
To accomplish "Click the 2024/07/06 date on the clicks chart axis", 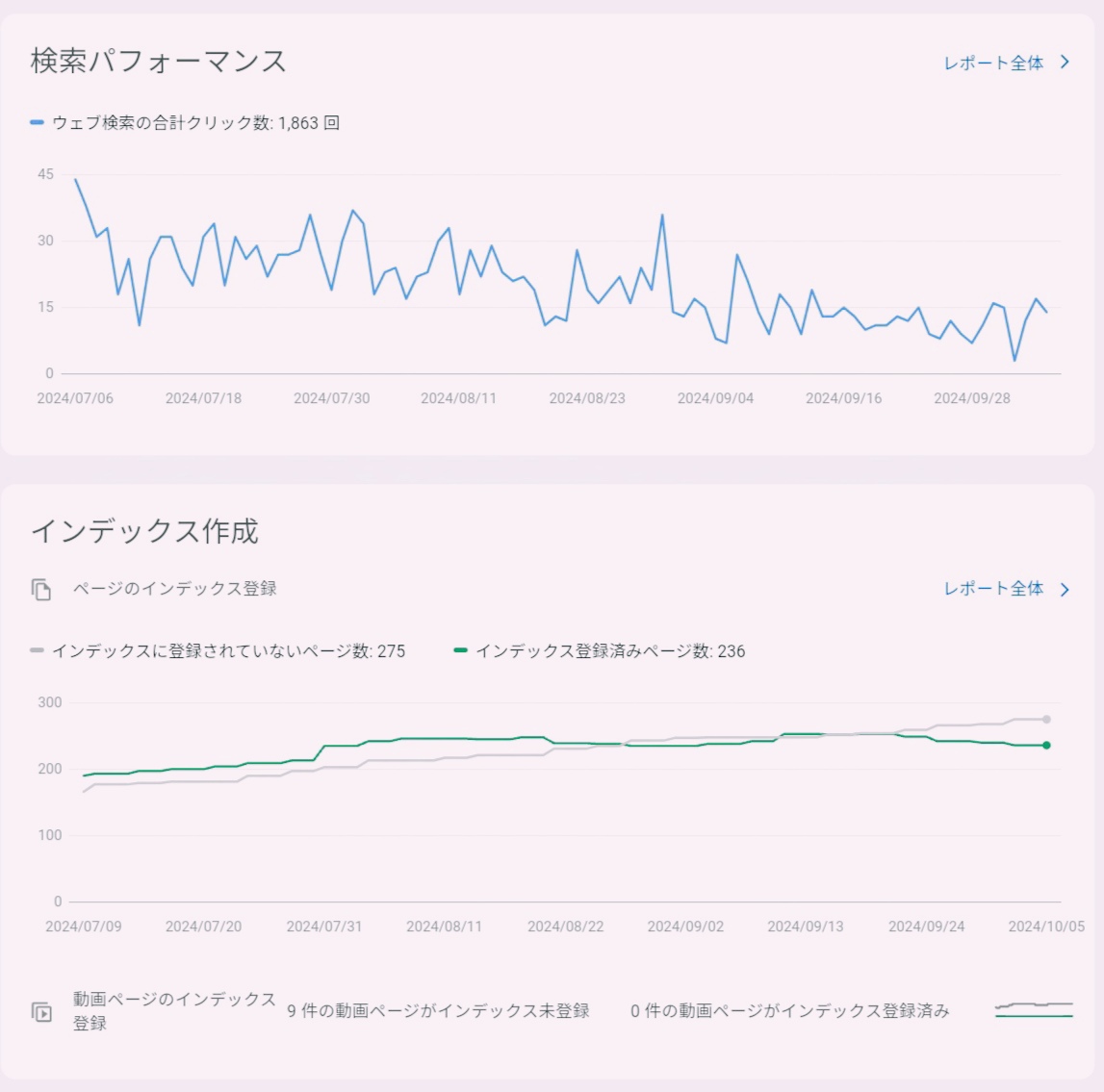I will 75,398.
